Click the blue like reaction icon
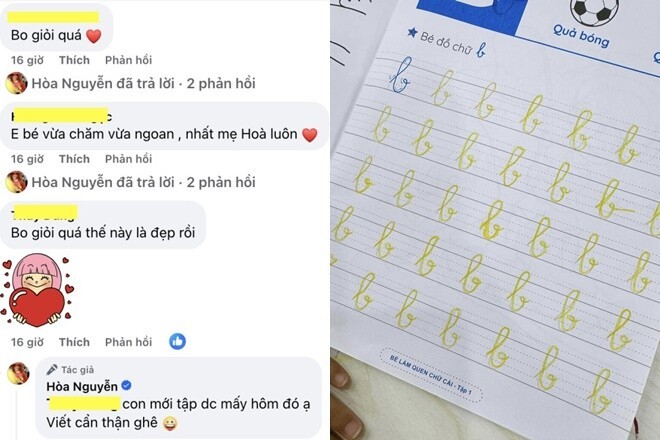This screenshot has width=660, height=440. [x=177, y=341]
